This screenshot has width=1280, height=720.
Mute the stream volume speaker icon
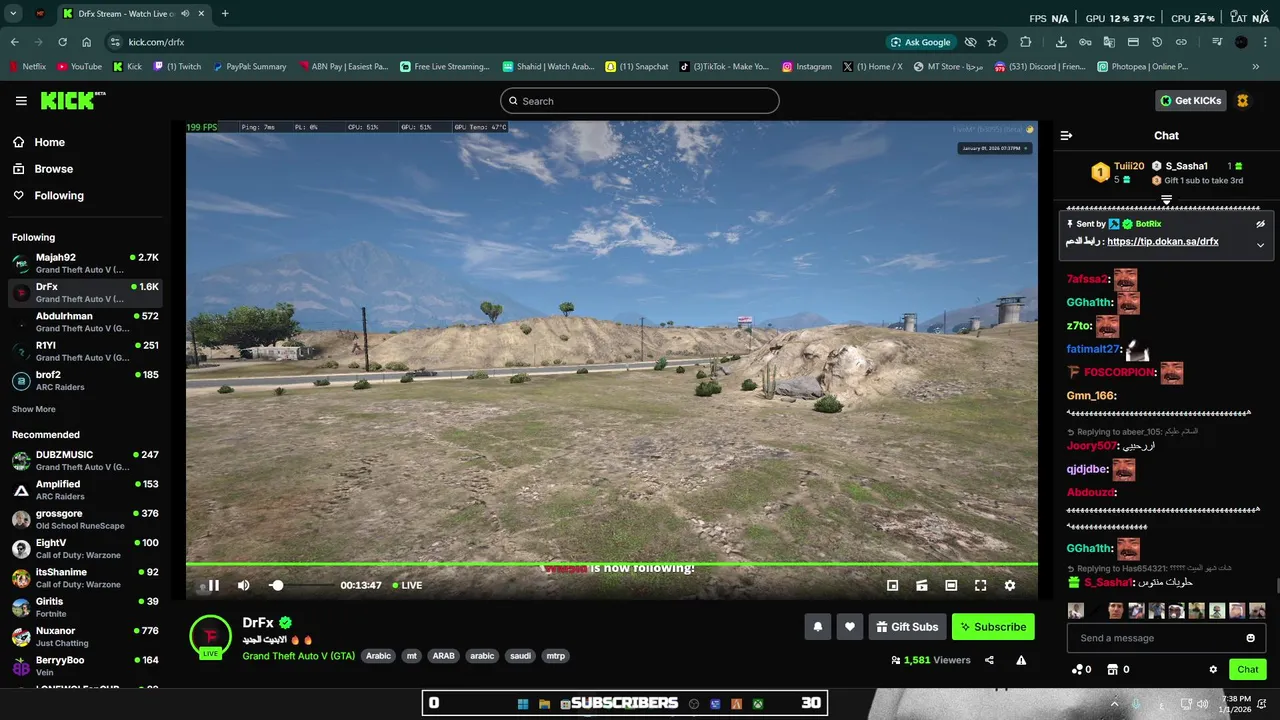point(243,585)
